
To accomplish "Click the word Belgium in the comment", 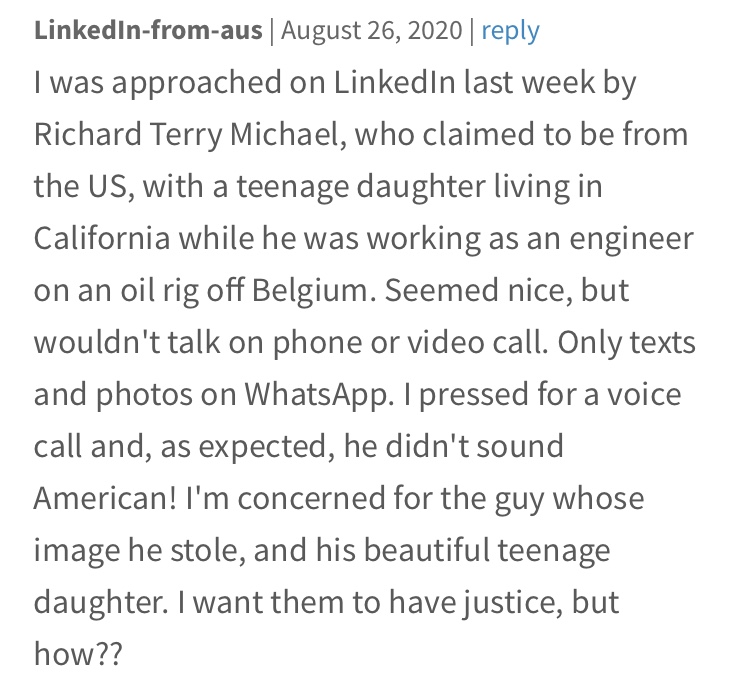I will coord(311,291).
